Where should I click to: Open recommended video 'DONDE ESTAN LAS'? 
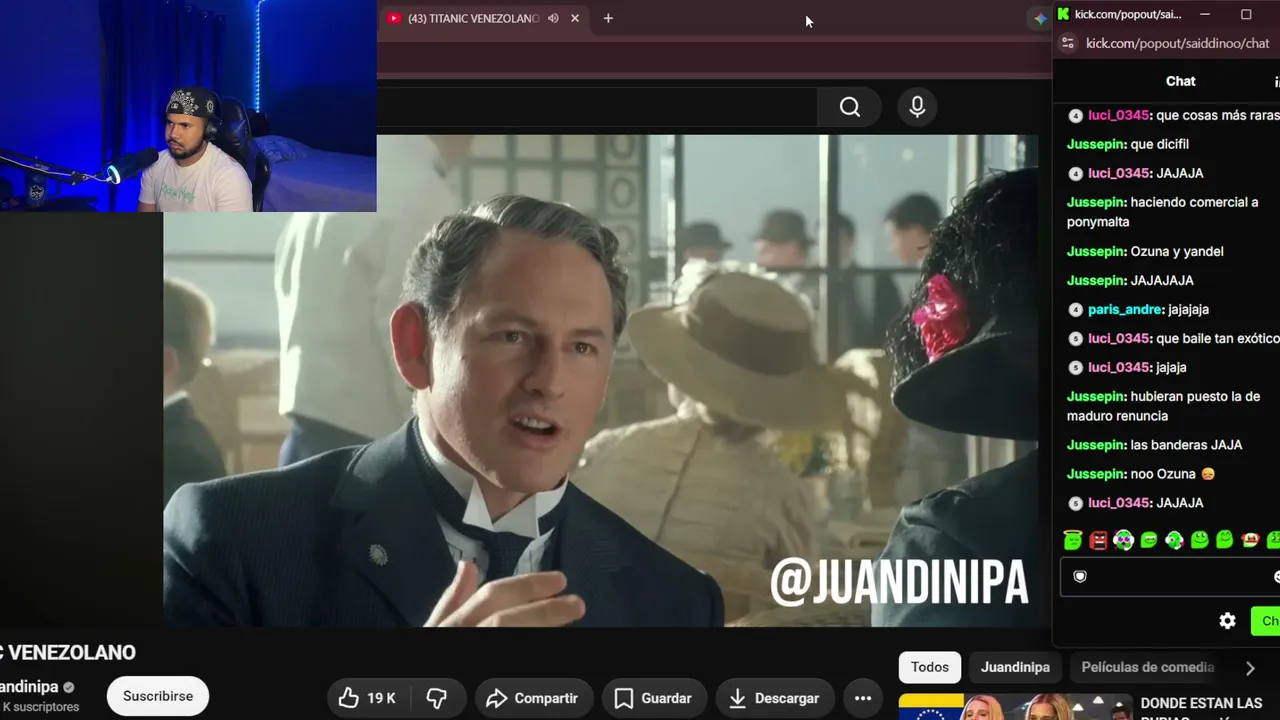tap(1201, 704)
